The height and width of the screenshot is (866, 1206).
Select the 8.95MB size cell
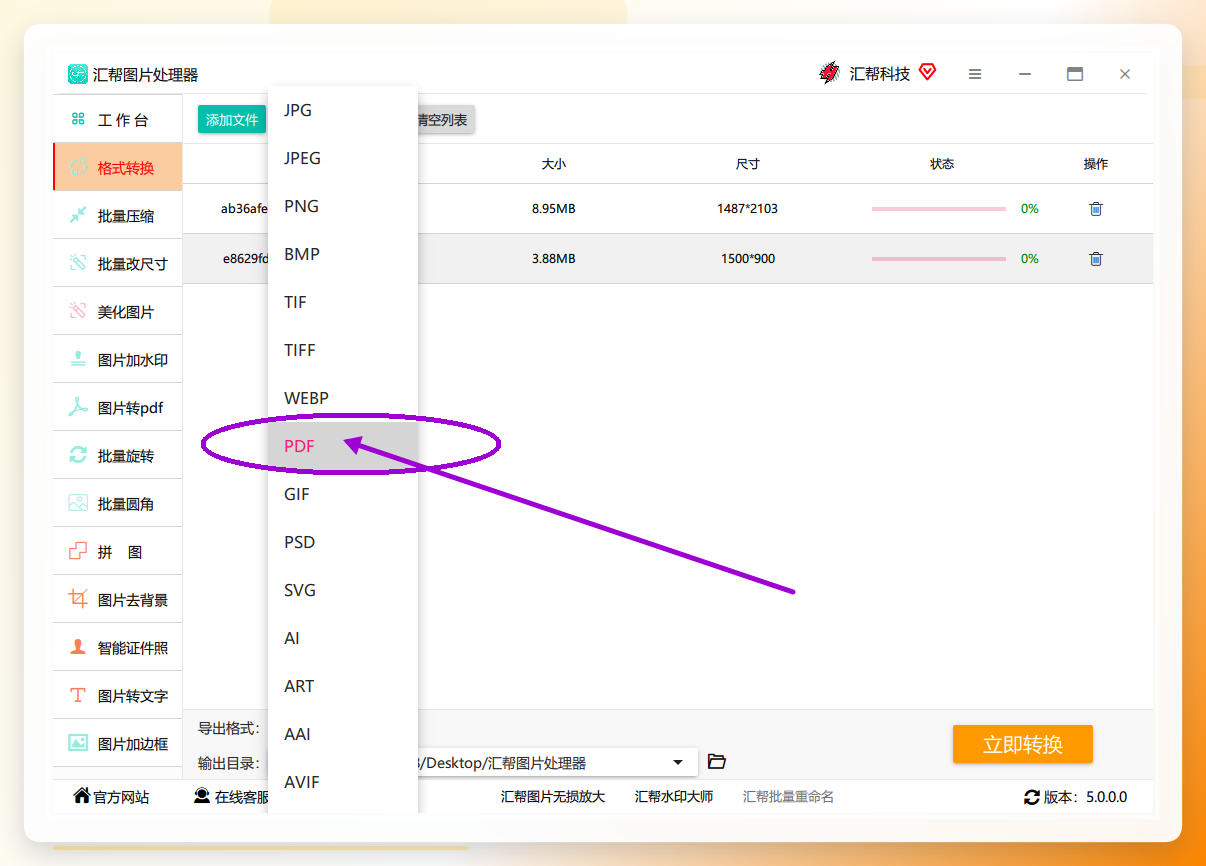[554, 209]
